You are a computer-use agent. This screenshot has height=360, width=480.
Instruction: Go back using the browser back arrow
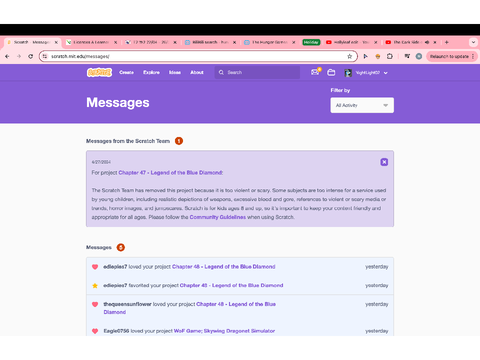7,56
